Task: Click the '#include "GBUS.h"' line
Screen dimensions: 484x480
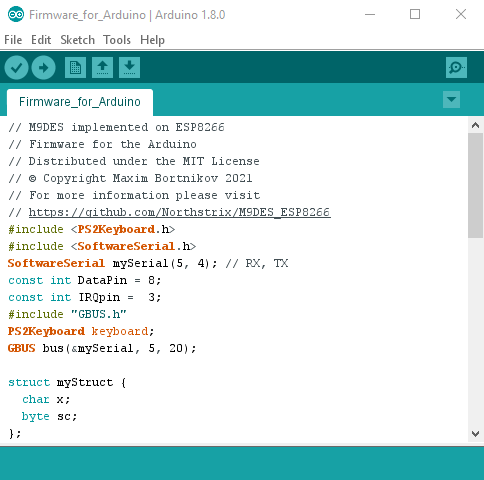Action: click(x=67, y=314)
